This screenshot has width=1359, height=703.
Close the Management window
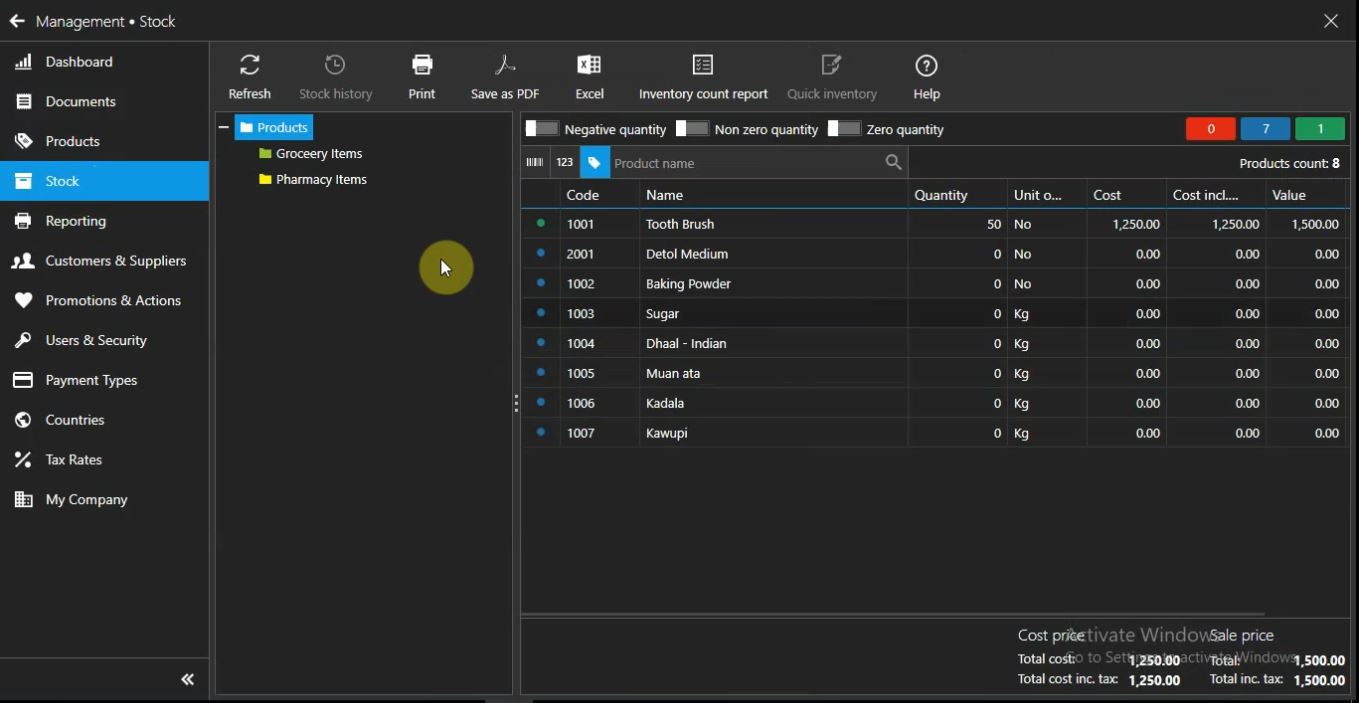(x=1331, y=21)
